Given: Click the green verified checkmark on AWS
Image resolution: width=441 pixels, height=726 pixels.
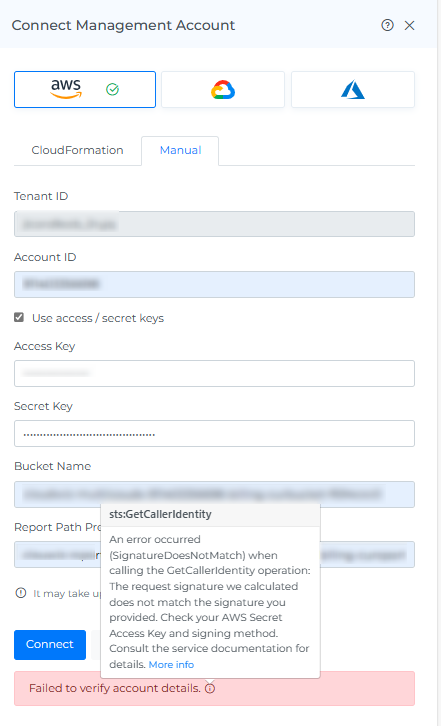Looking at the screenshot, I should (x=113, y=89).
